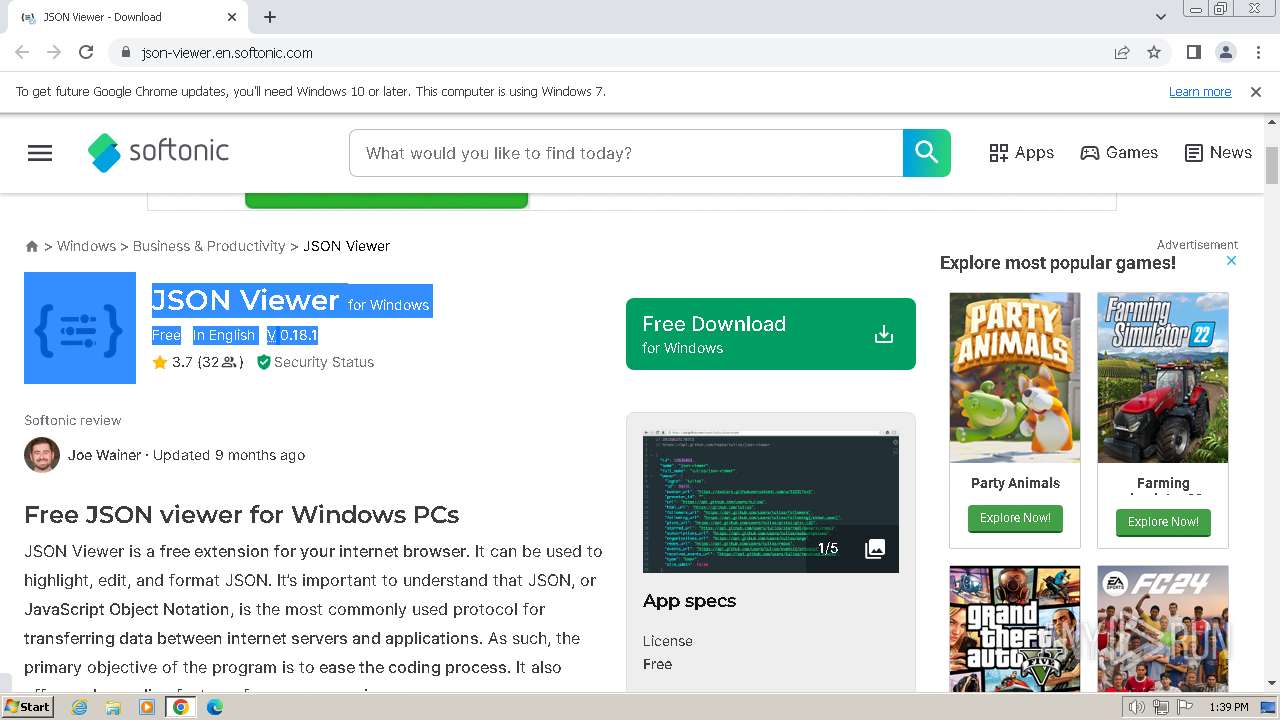Reload the page
Image resolution: width=1280 pixels, height=720 pixels.
coord(86,52)
